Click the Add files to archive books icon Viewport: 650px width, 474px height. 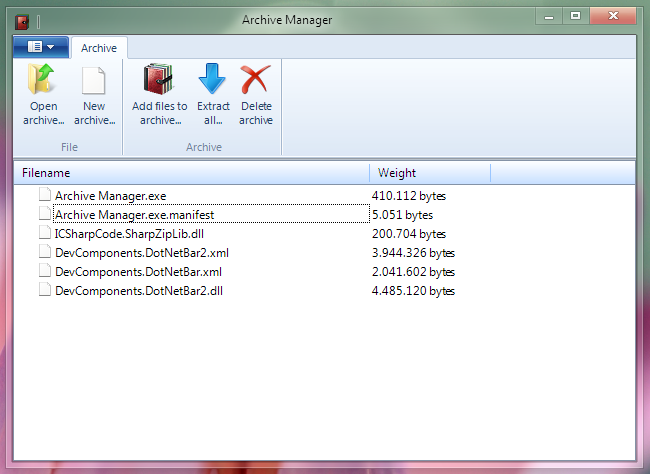click(158, 79)
